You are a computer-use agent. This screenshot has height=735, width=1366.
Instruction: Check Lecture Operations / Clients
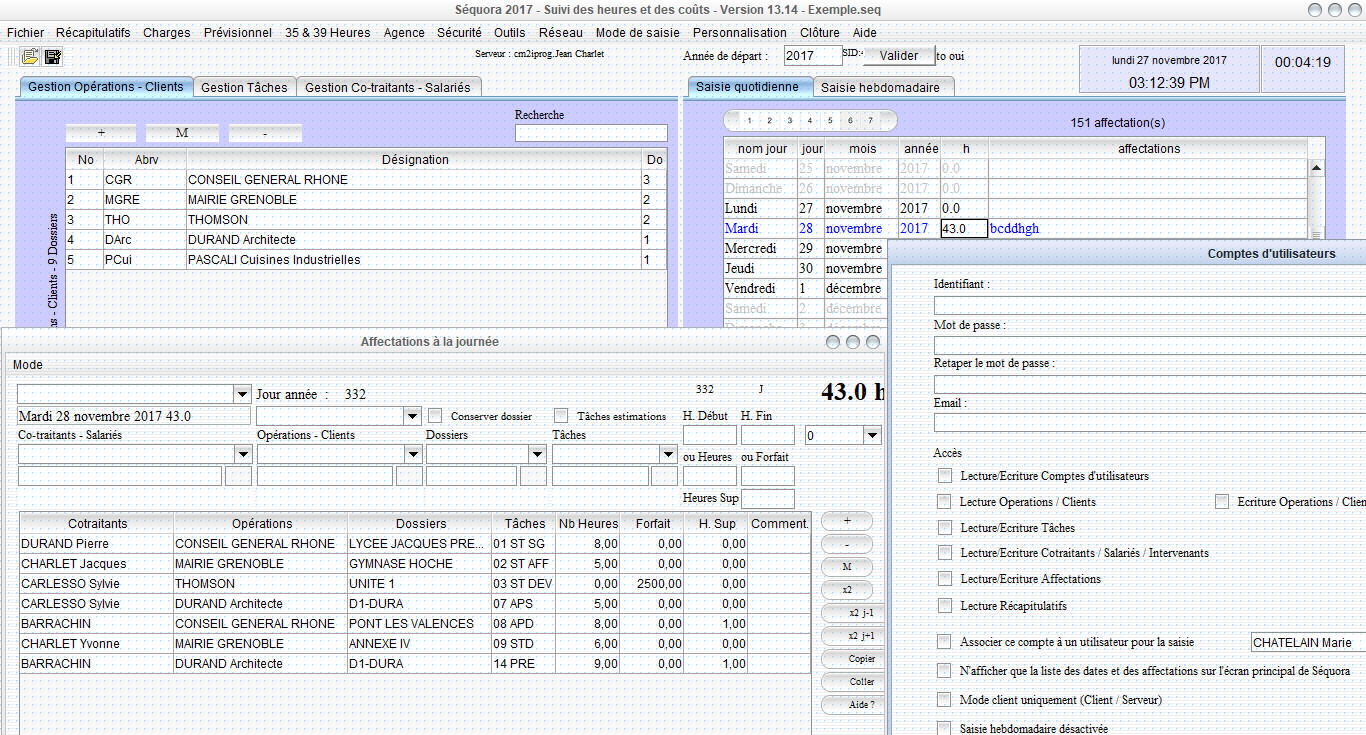pyautogui.click(x=944, y=501)
